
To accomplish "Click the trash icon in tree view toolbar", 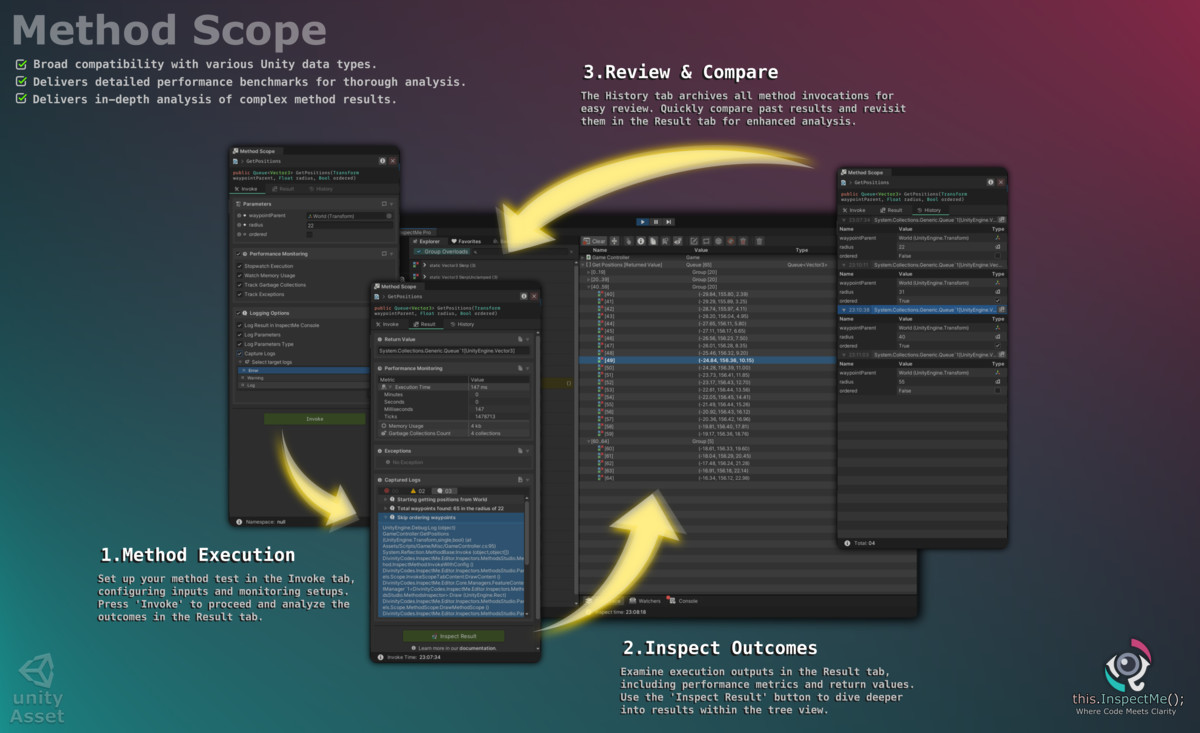I will 759,241.
